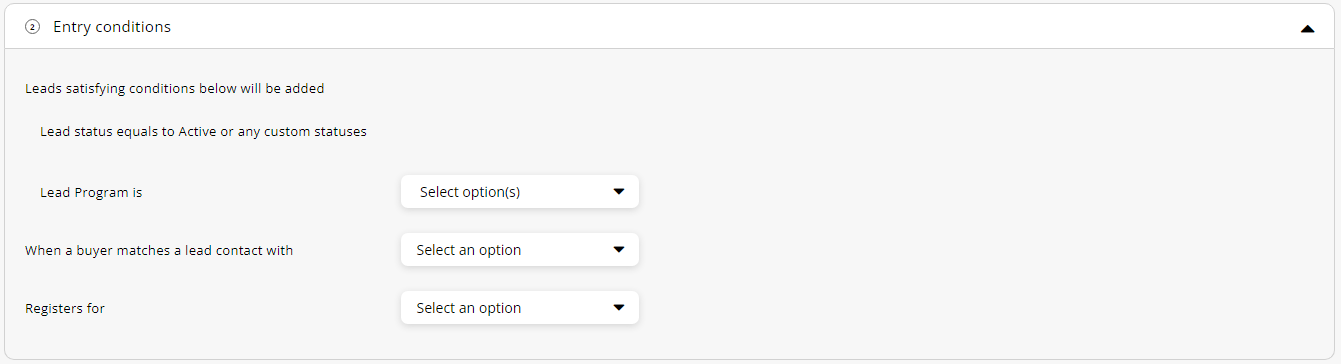
Task: Click "When a buyer matches a lead contact with" label
Action: click(159, 250)
